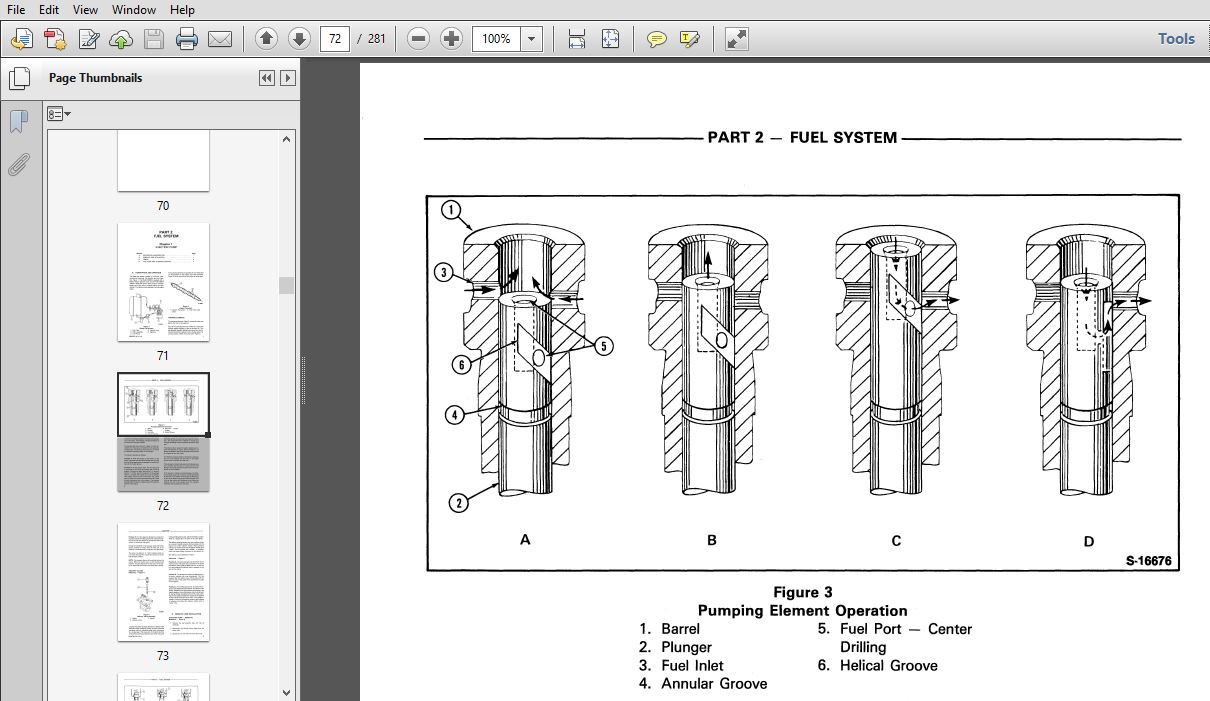Collapse the thumbnails panel with double-arrow
1210x701 pixels.
click(267, 78)
